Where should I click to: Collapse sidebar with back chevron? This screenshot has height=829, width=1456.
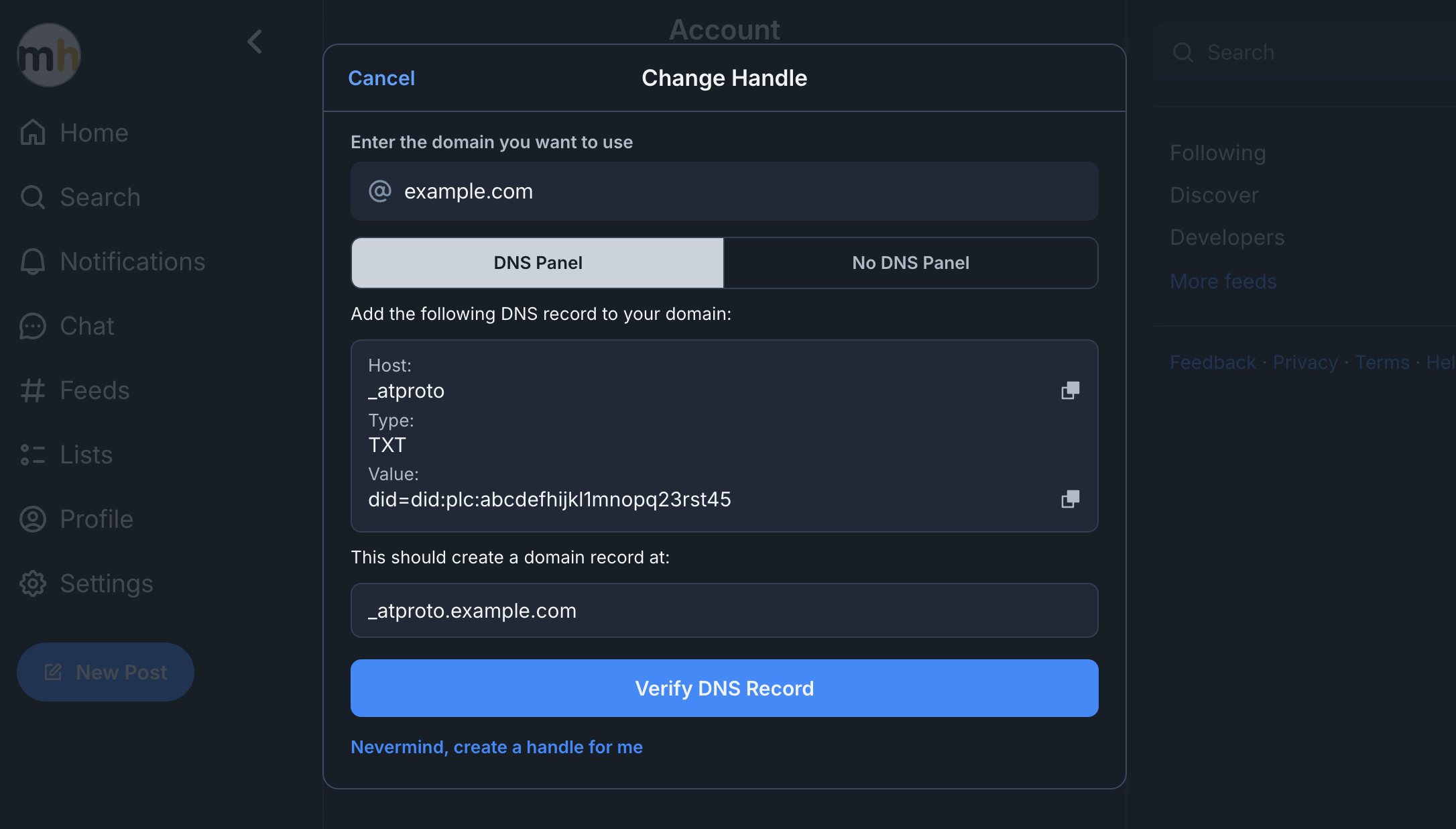pos(255,42)
